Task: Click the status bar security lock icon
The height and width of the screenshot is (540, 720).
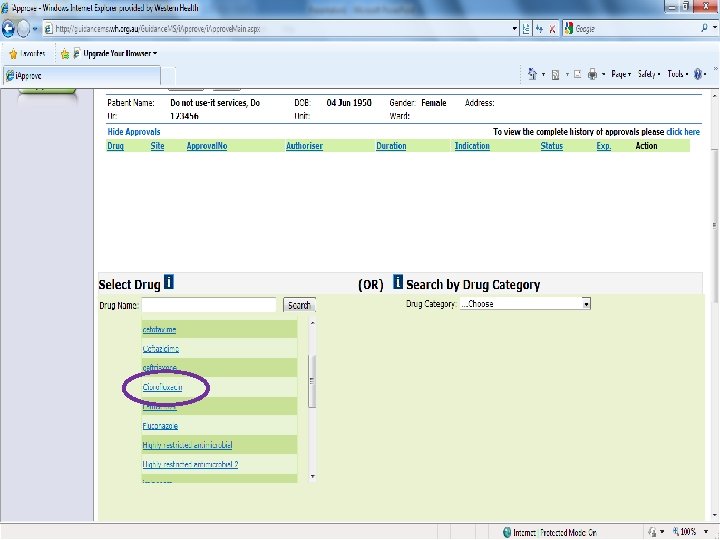Action: click(652, 532)
